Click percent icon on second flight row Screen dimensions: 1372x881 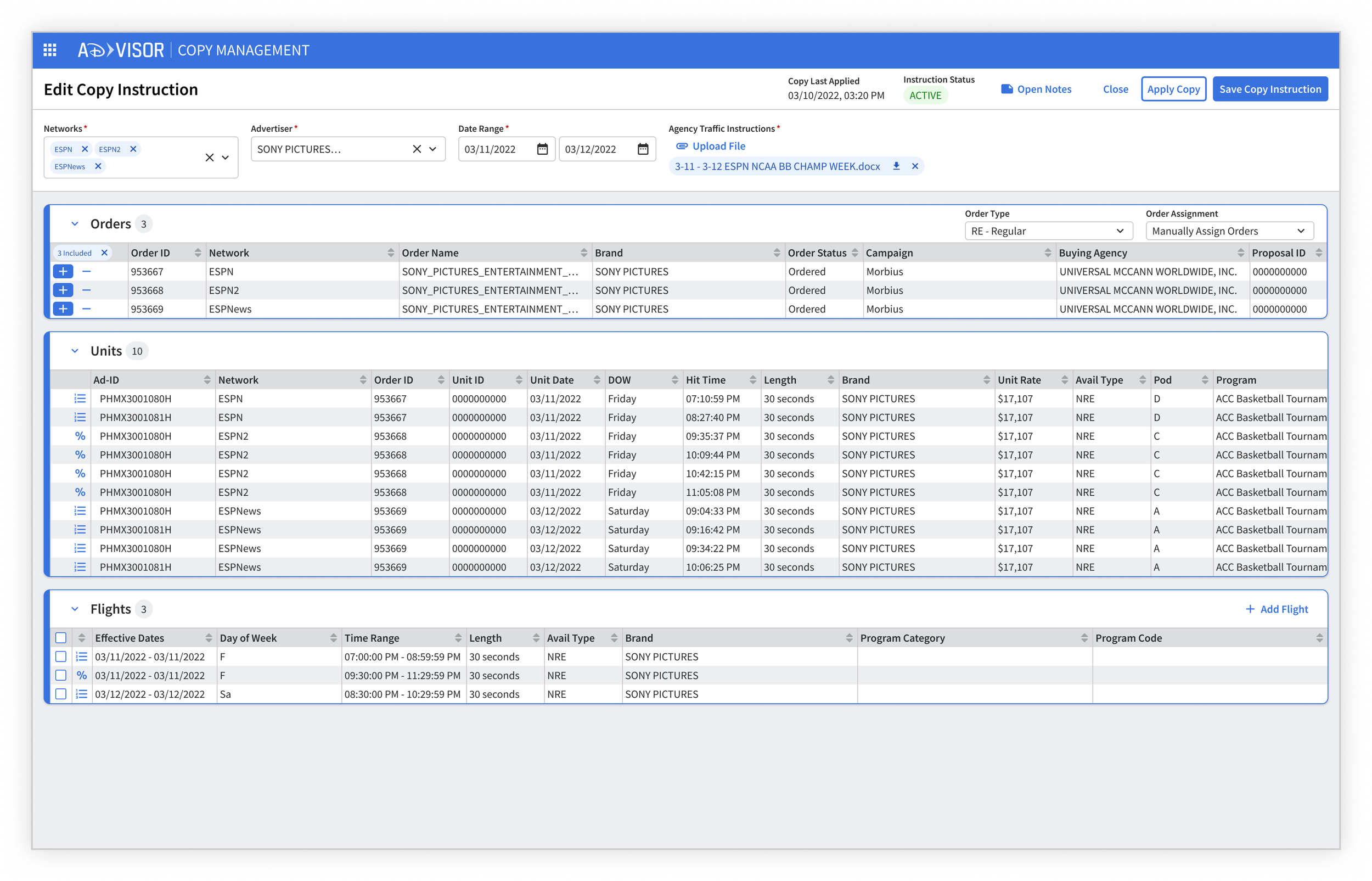(x=82, y=676)
